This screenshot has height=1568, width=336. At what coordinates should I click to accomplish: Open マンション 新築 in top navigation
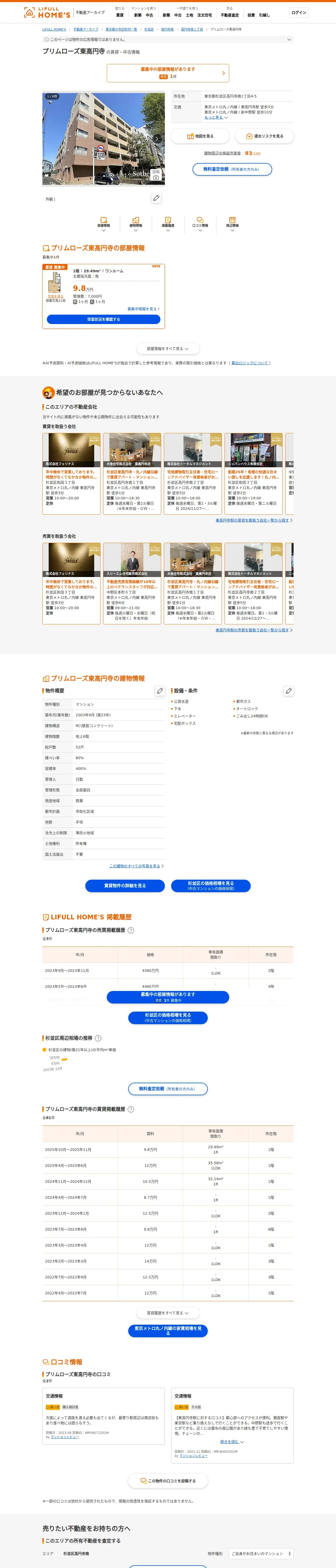tap(138, 15)
